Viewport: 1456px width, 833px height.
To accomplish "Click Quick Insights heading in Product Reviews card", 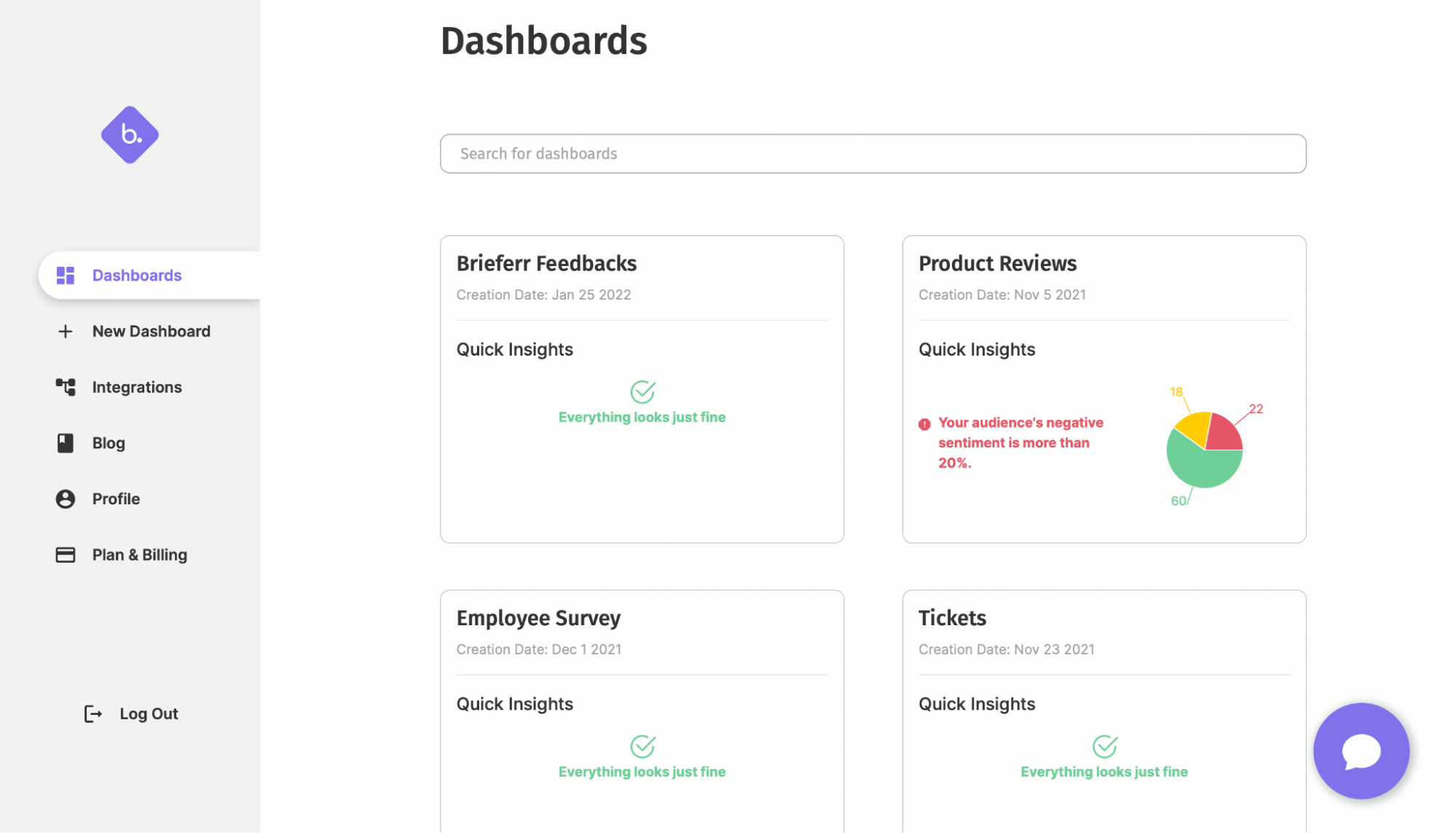I will pos(976,350).
